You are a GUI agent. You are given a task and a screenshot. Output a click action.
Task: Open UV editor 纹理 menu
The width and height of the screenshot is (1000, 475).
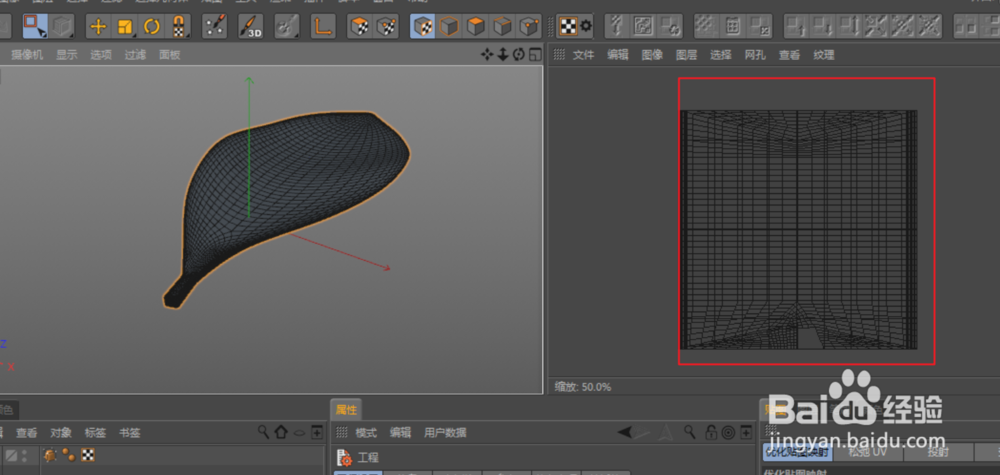tap(824, 55)
